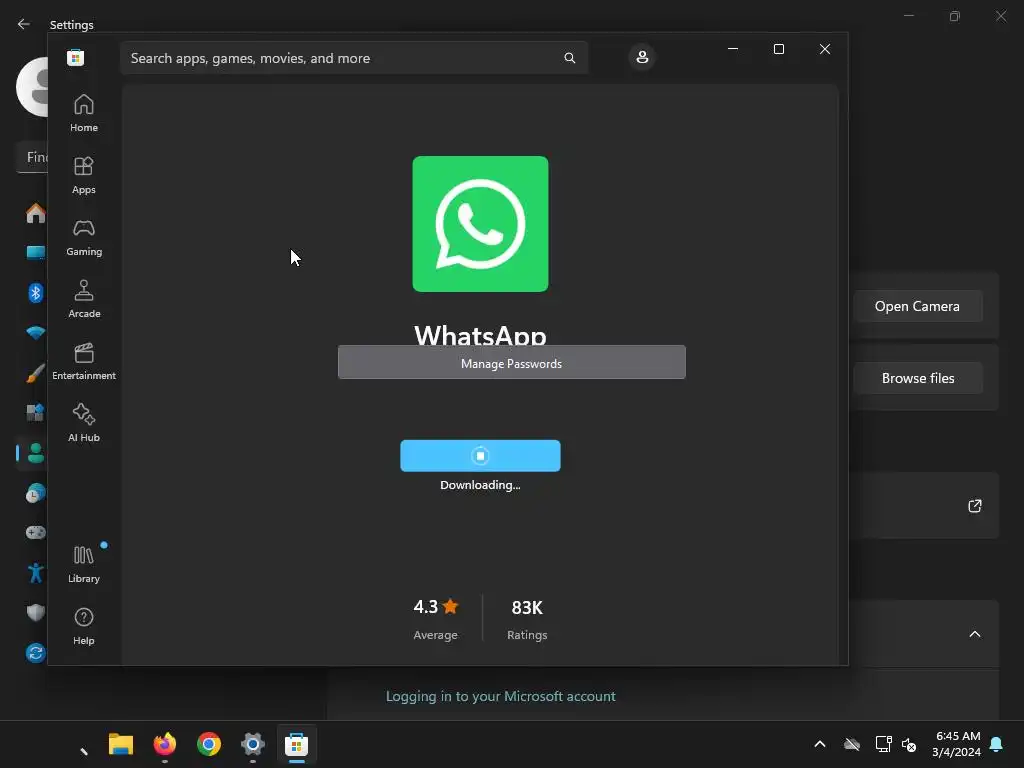Open the Arcade section in Store
Viewport: 1024px width, 768px height.
pyautogui.click(x=84, y=299)
